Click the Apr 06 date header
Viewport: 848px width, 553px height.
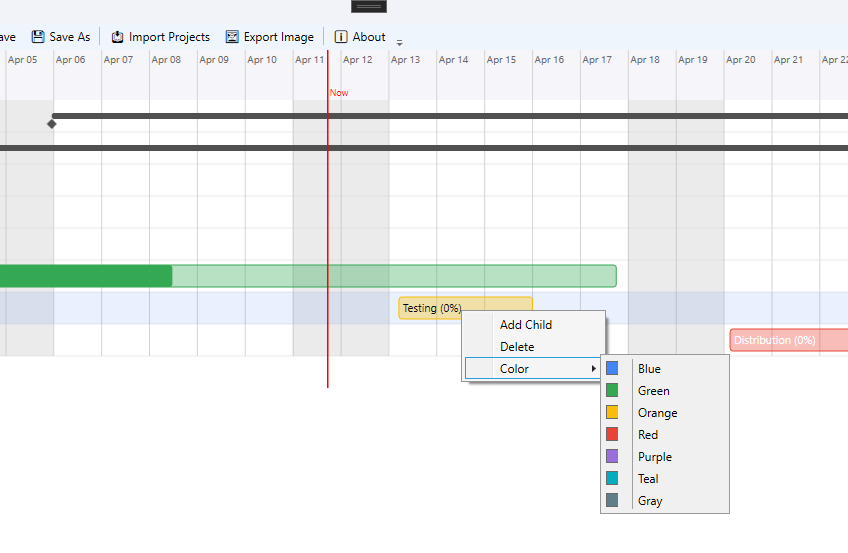point(70,59)
